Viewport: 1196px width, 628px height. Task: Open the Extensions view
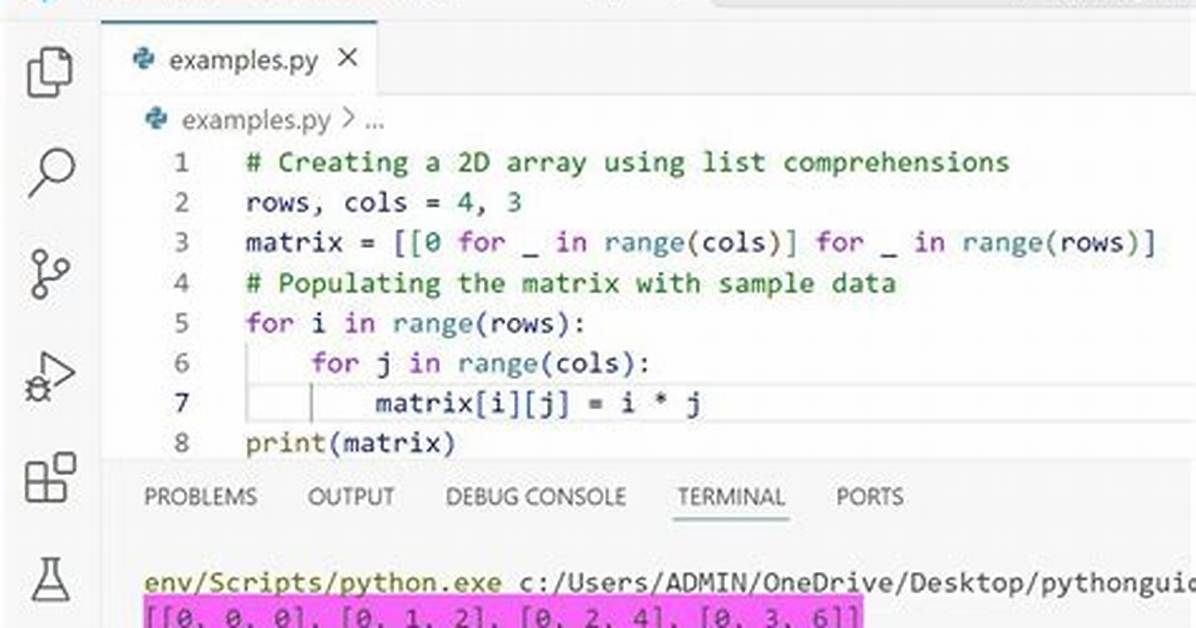coord(50,478)
